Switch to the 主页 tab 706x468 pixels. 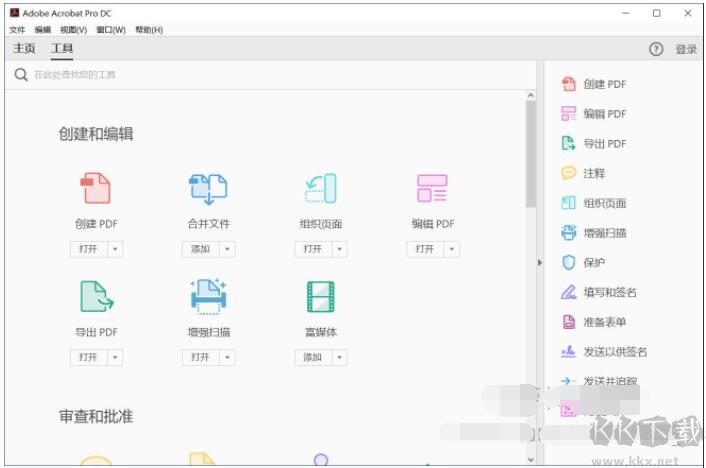point(24,48)
